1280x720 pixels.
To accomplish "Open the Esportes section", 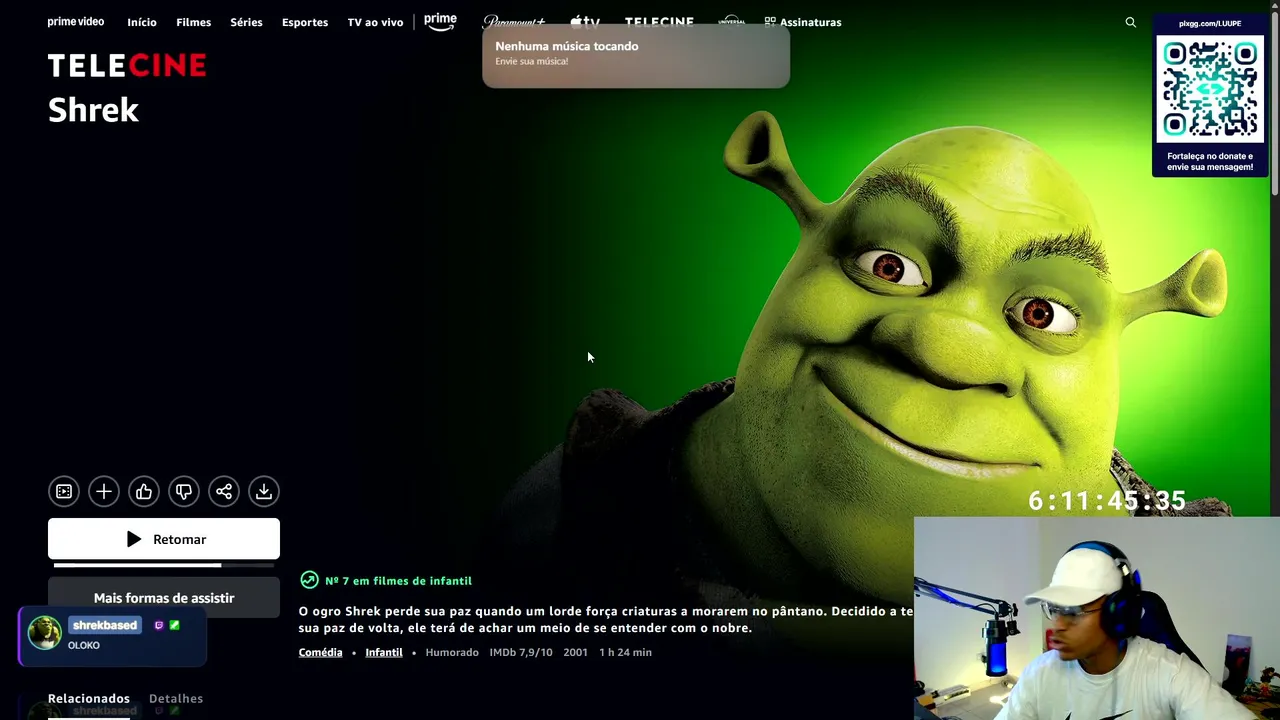I will tap(305, 22).
